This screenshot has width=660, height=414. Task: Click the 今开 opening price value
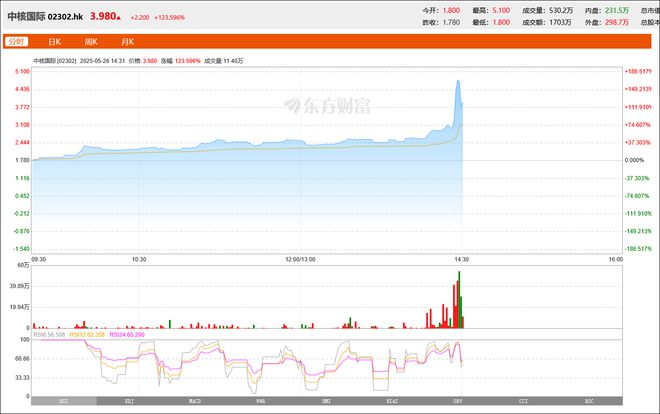451,10
